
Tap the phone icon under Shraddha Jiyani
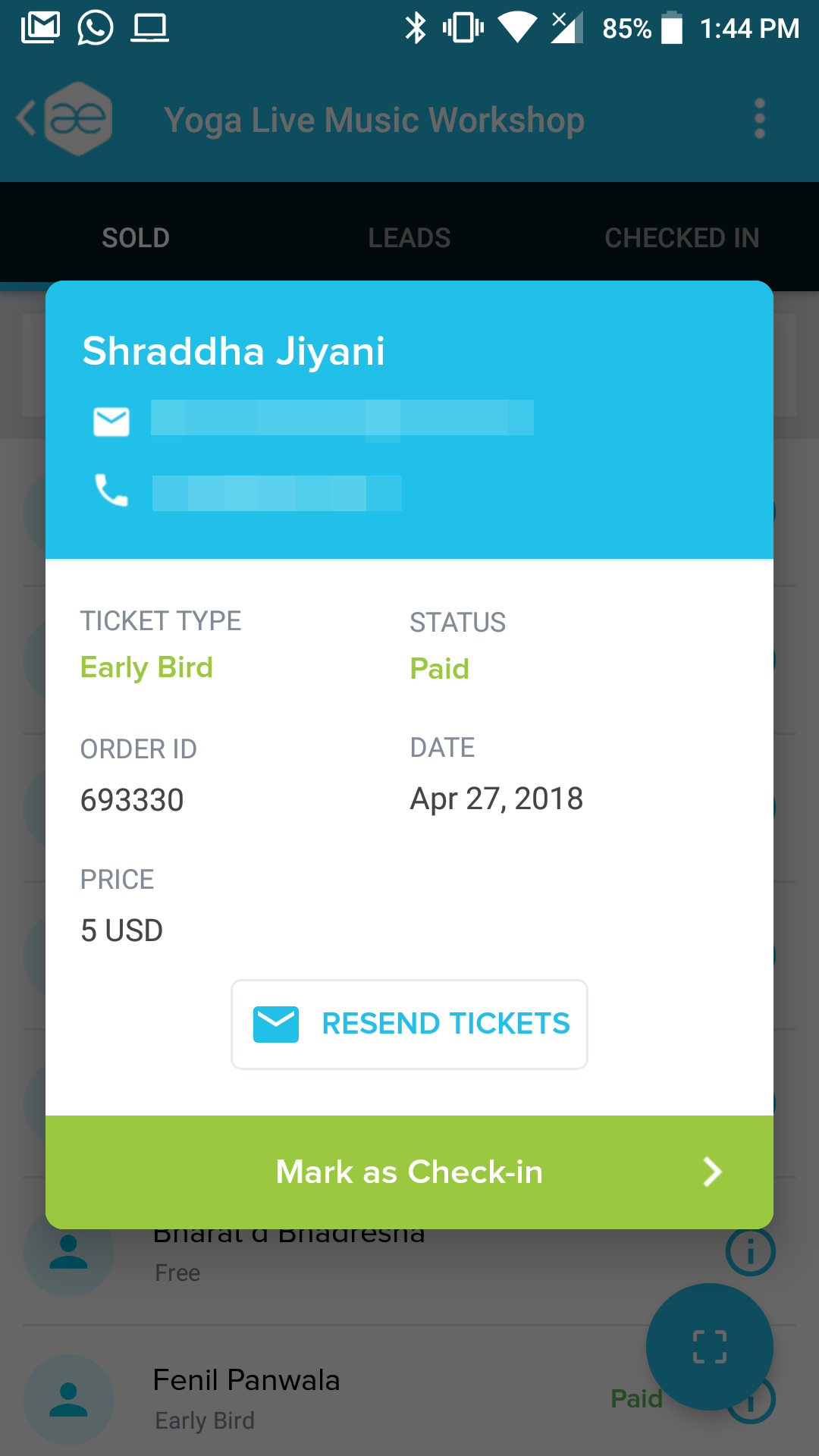tap(111, 491)
